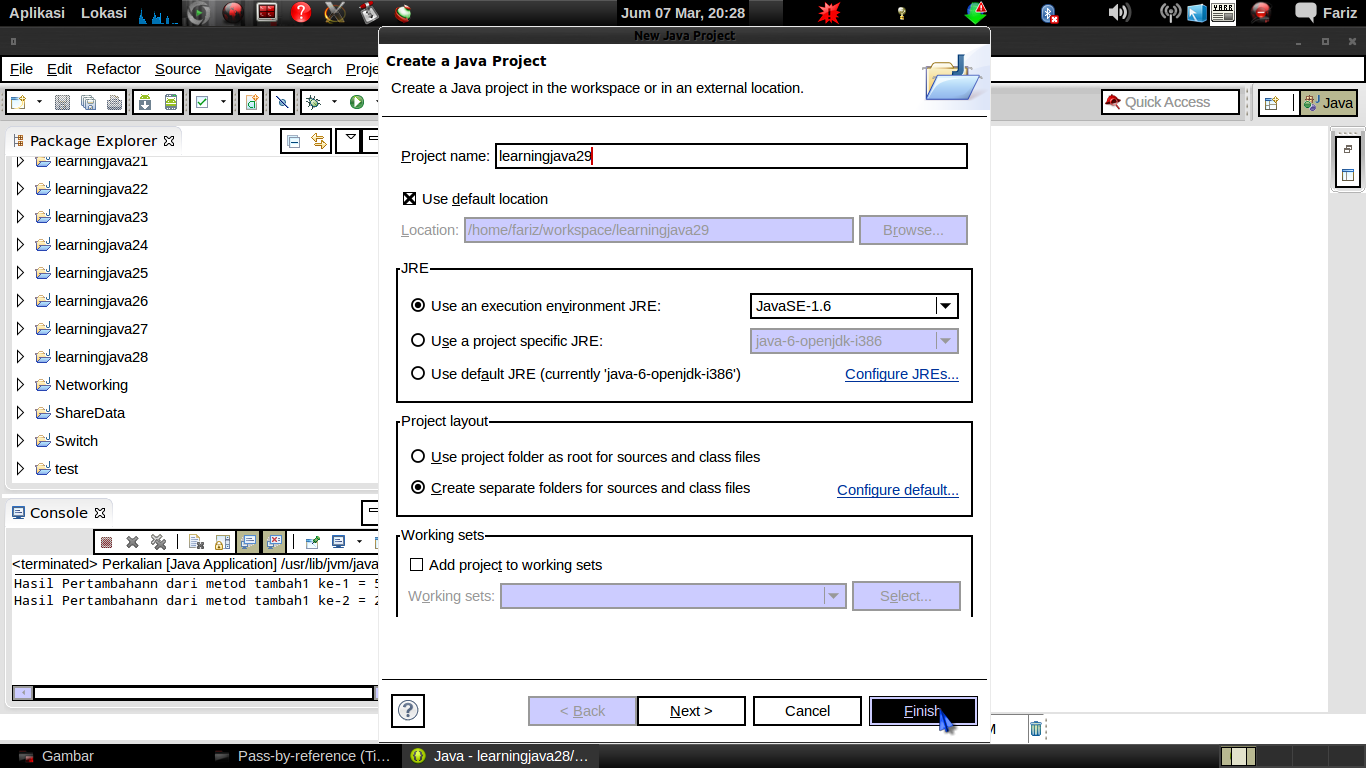The image size is (1366, 768).
Task: Toggle Show Console on standard error icon
Action: [x=274, y=542]
